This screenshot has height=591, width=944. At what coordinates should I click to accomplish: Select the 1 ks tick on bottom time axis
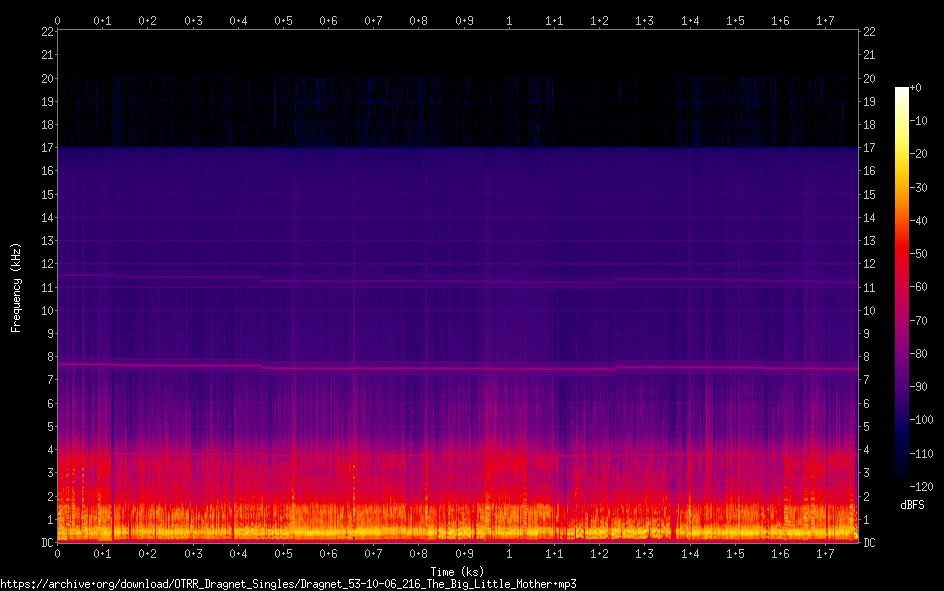pyautogui.click(x=510, y=554)
